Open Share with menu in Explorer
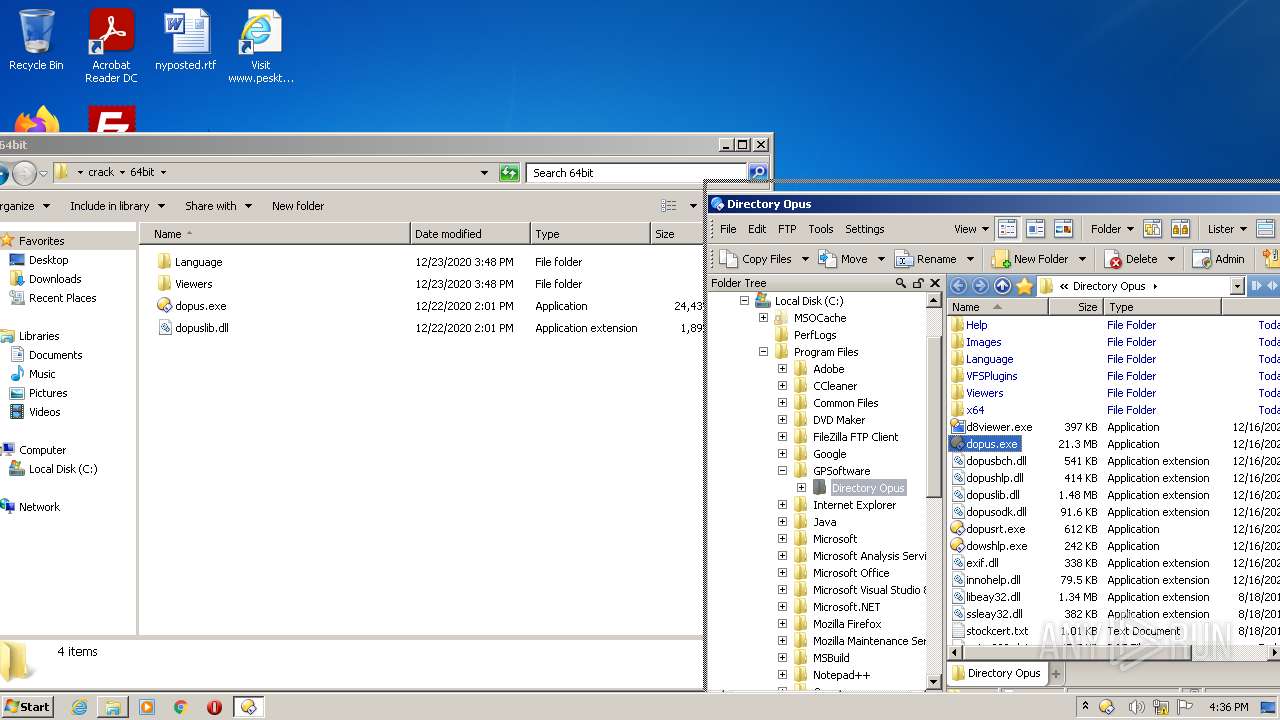 [218, 206]
